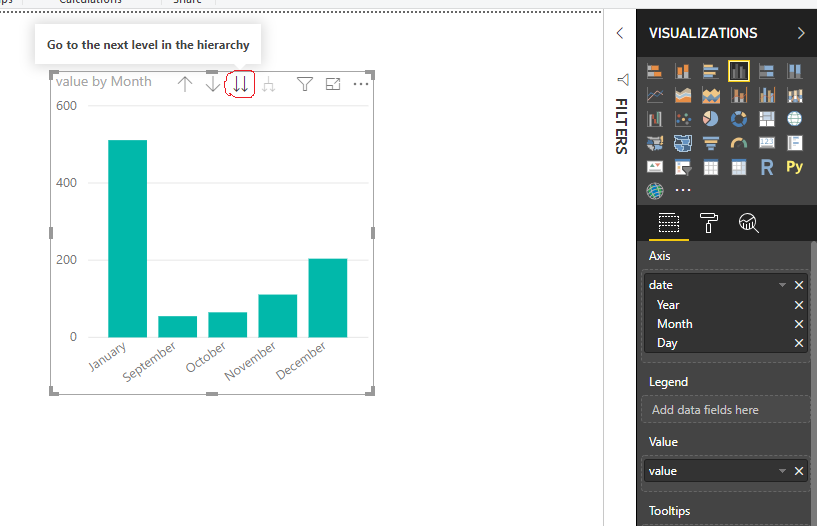This screenshot has height=526, width=817.
Task: Choose the Waterfall chart visualization
Action: pyautogui.click(x=655, y=119)
